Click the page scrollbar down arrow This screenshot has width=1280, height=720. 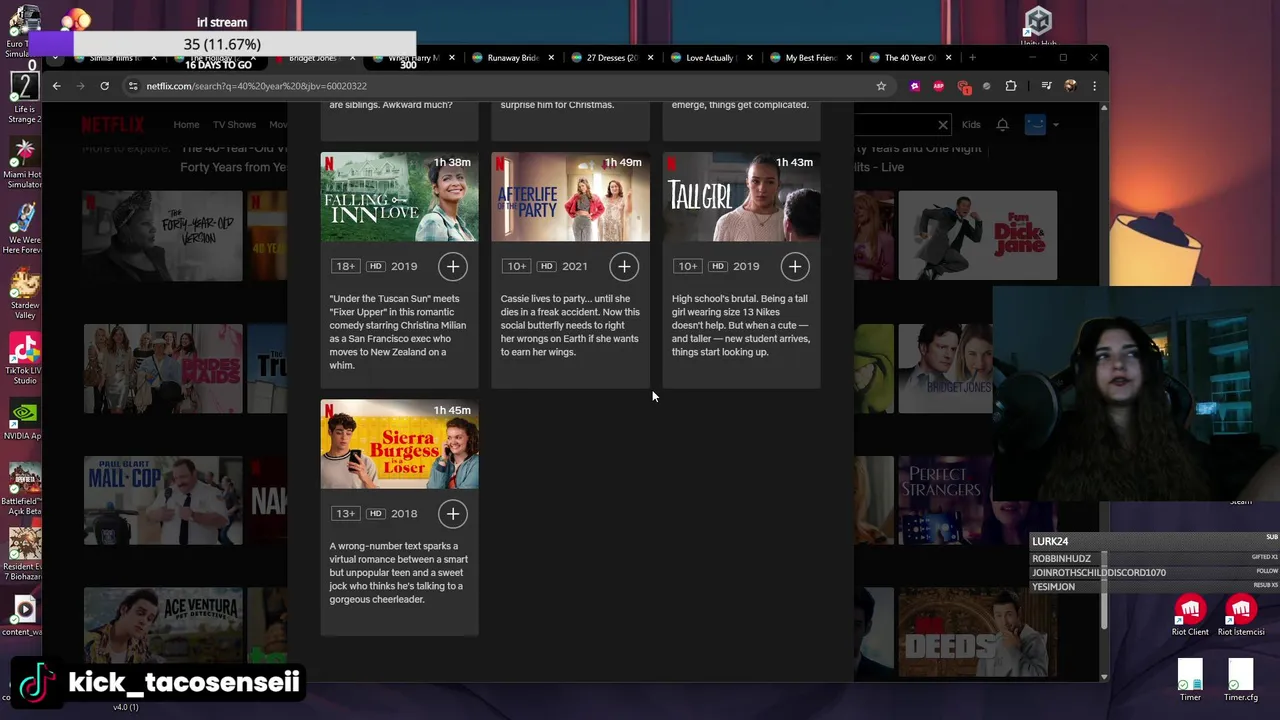coord(1104,677)
